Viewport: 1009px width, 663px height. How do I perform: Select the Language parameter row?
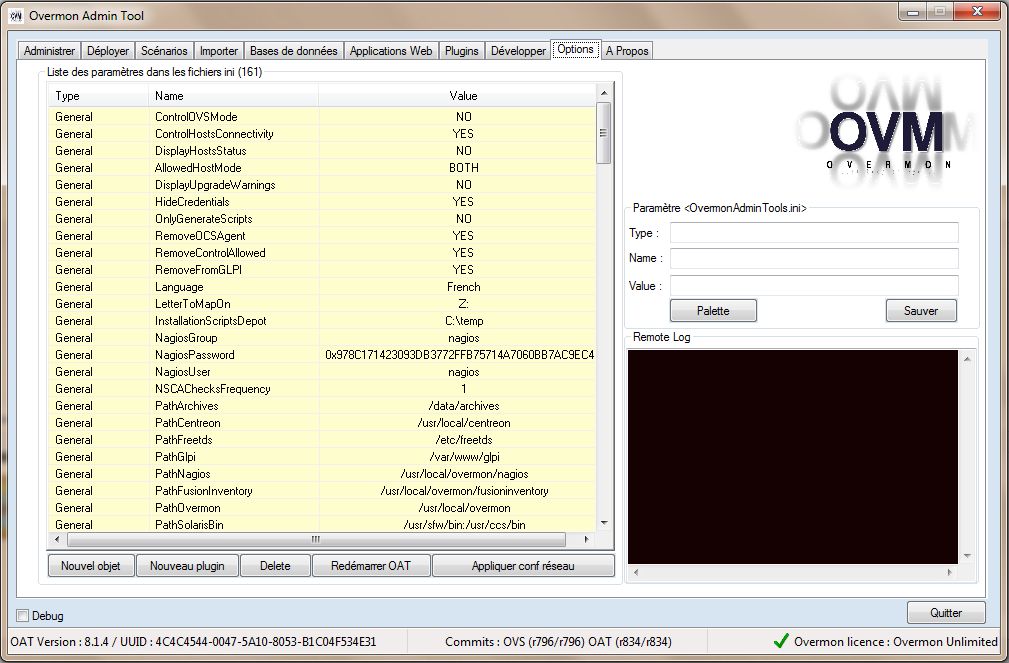322,286
